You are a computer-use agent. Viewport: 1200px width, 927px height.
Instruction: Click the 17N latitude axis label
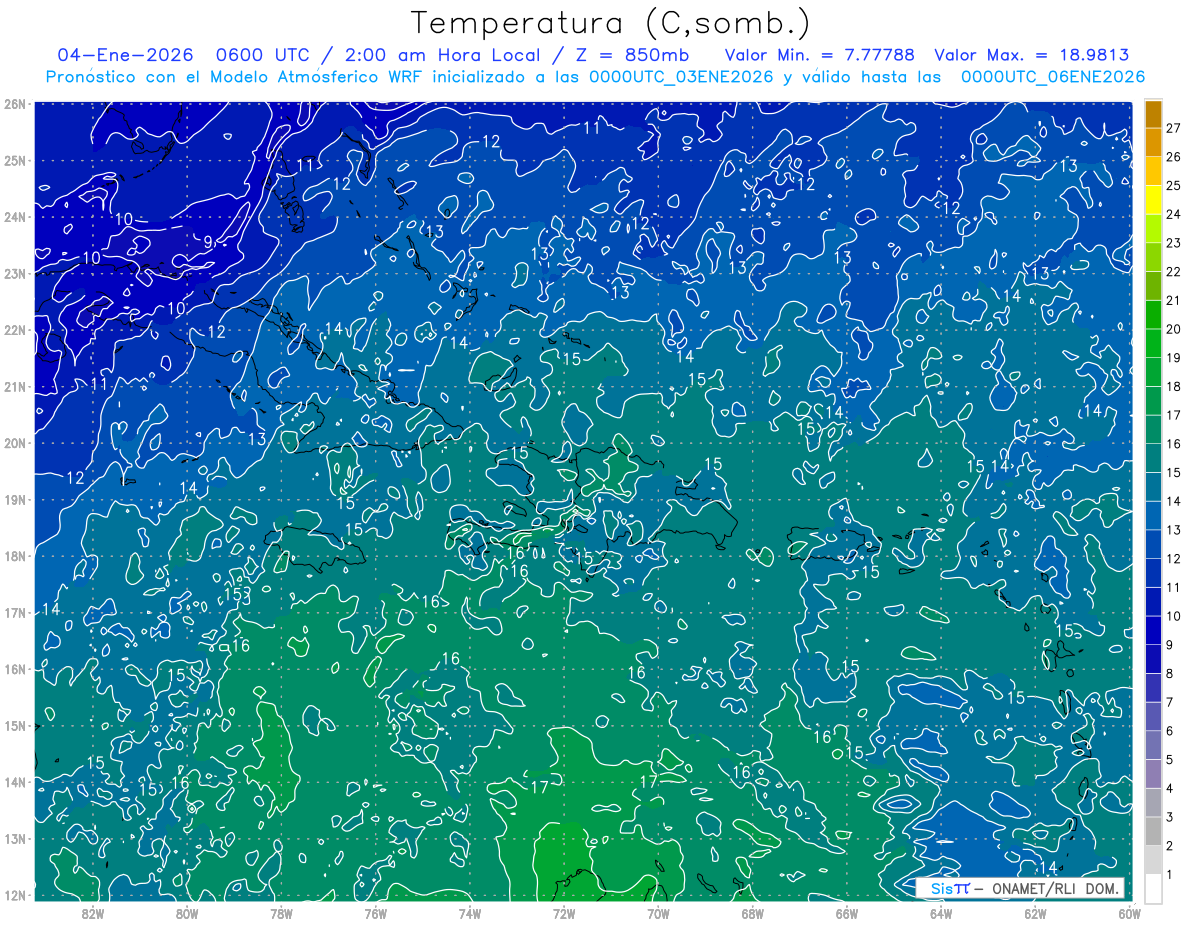(14, 612)
